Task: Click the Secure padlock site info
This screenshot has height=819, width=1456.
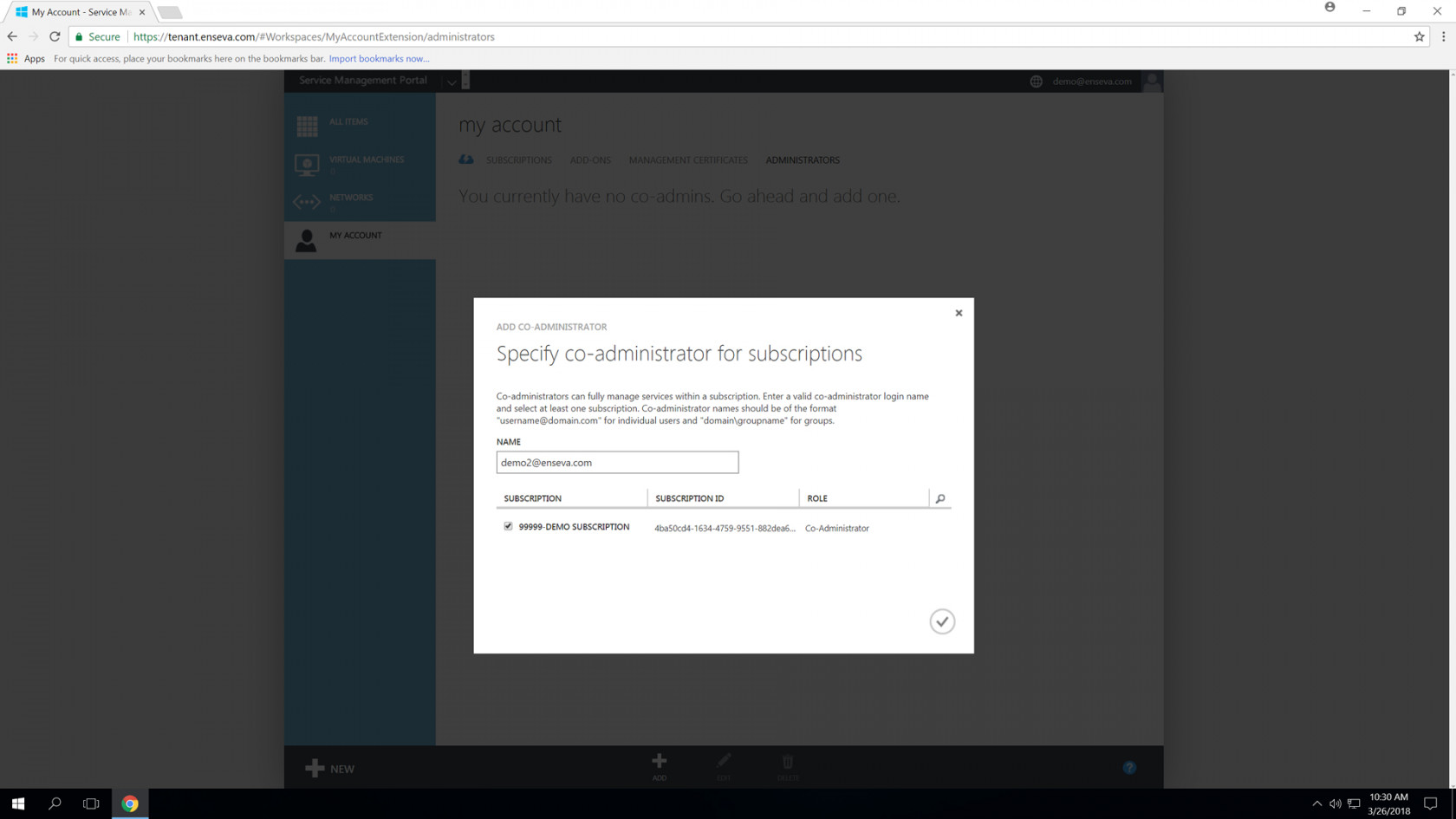Action: 97,36
